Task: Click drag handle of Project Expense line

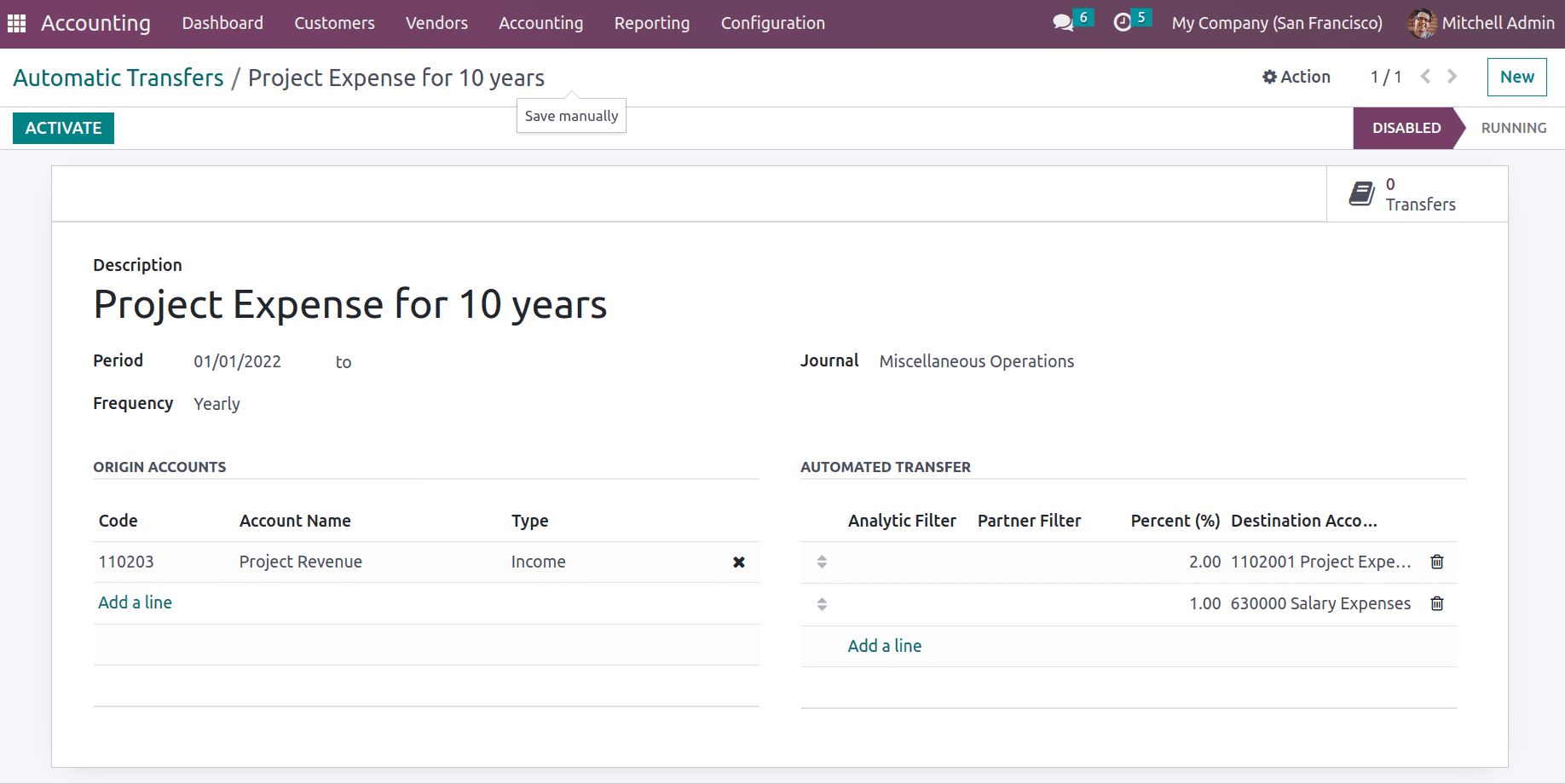Action: tap(822, 562)
